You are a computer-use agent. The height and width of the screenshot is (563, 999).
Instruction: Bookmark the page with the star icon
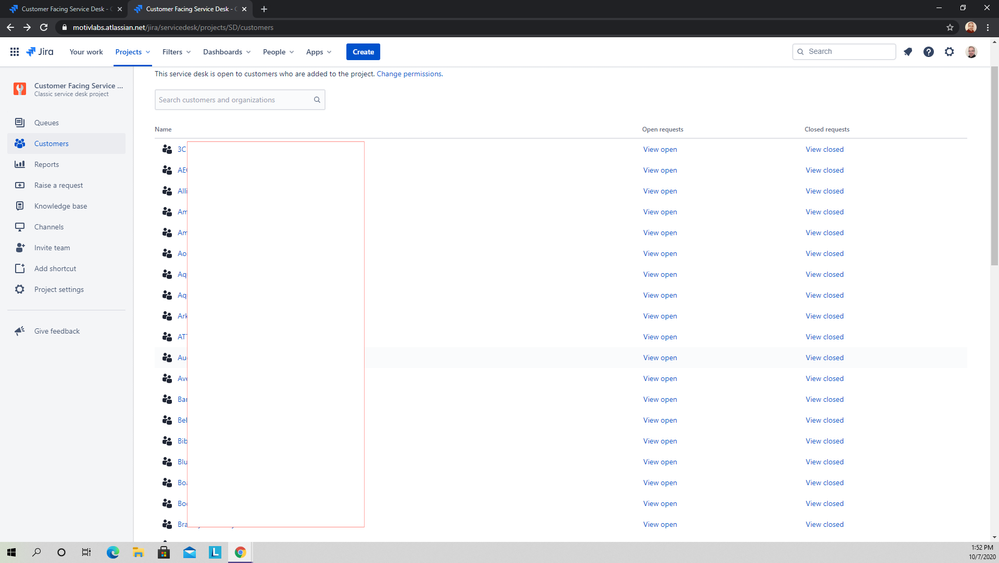pos(950,27)
